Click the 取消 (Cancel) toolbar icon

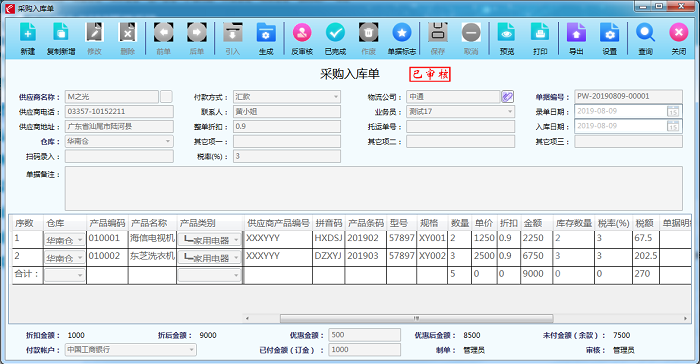point(471,33)
